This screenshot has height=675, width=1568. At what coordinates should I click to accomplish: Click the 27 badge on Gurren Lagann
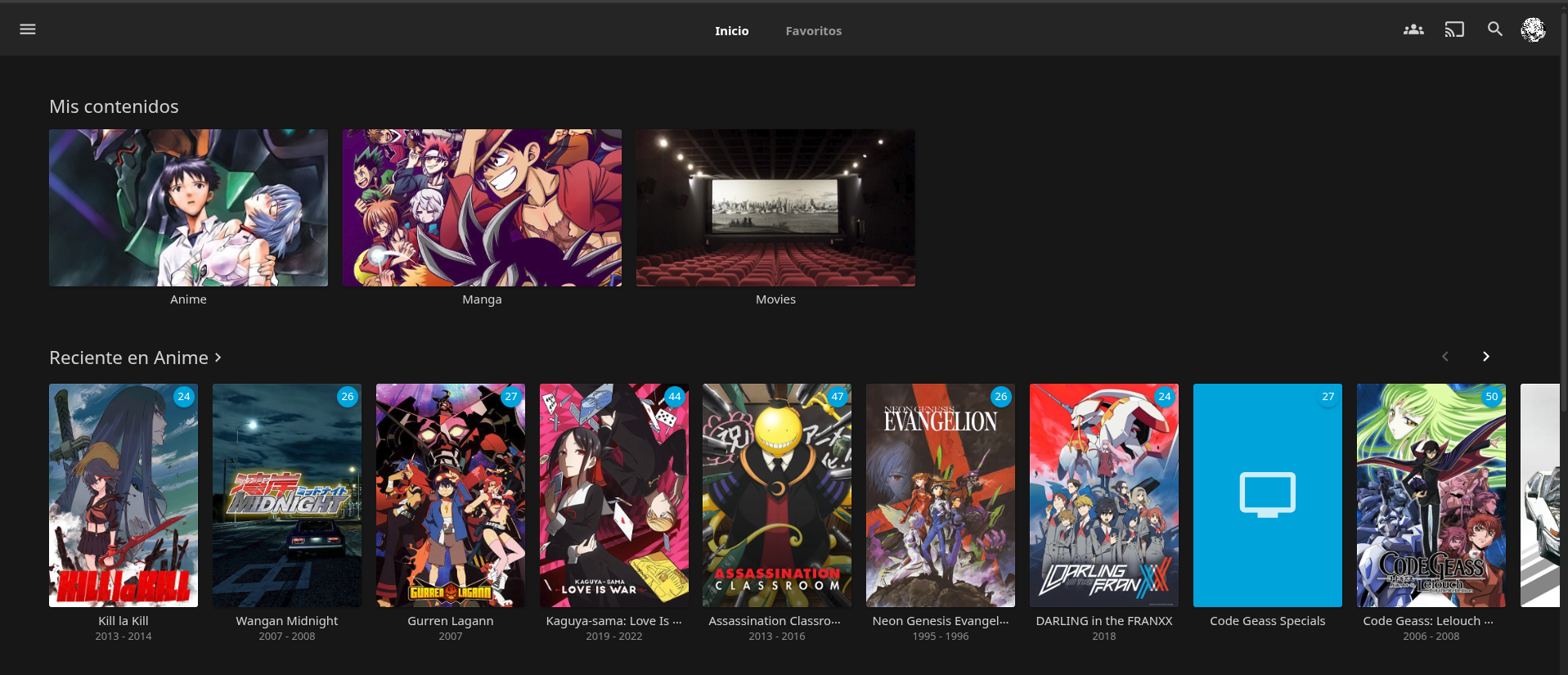point(511,397)
